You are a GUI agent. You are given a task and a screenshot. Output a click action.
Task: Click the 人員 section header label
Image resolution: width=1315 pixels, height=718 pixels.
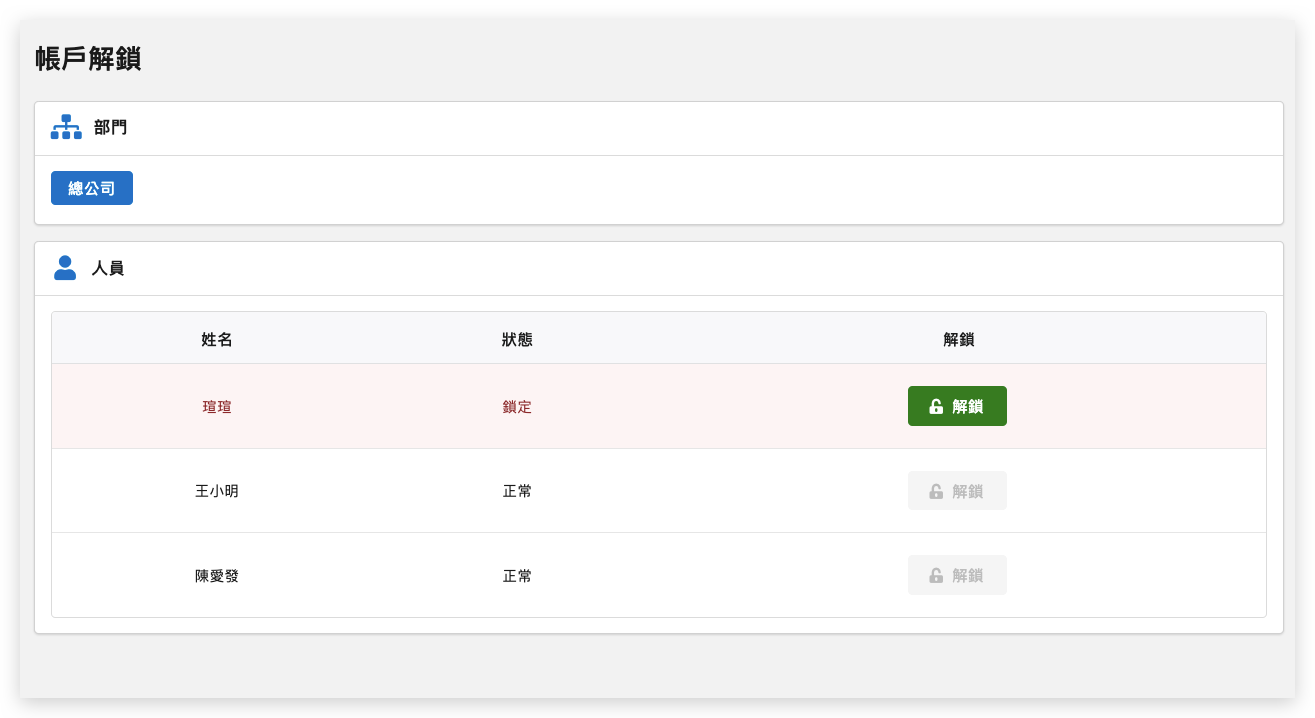point(107,267)
